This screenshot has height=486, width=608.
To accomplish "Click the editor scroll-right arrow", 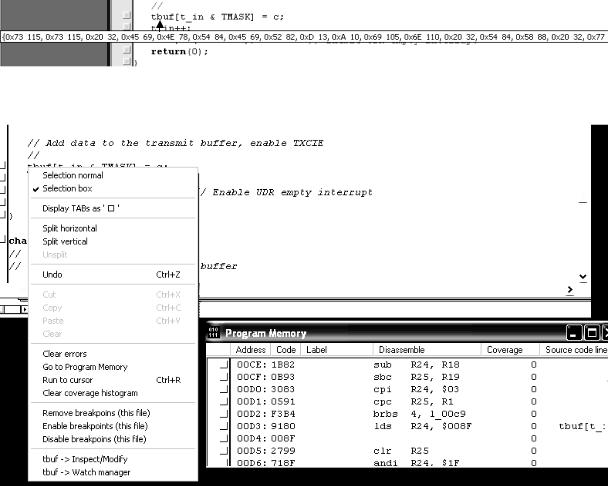I will coord(570,290).
